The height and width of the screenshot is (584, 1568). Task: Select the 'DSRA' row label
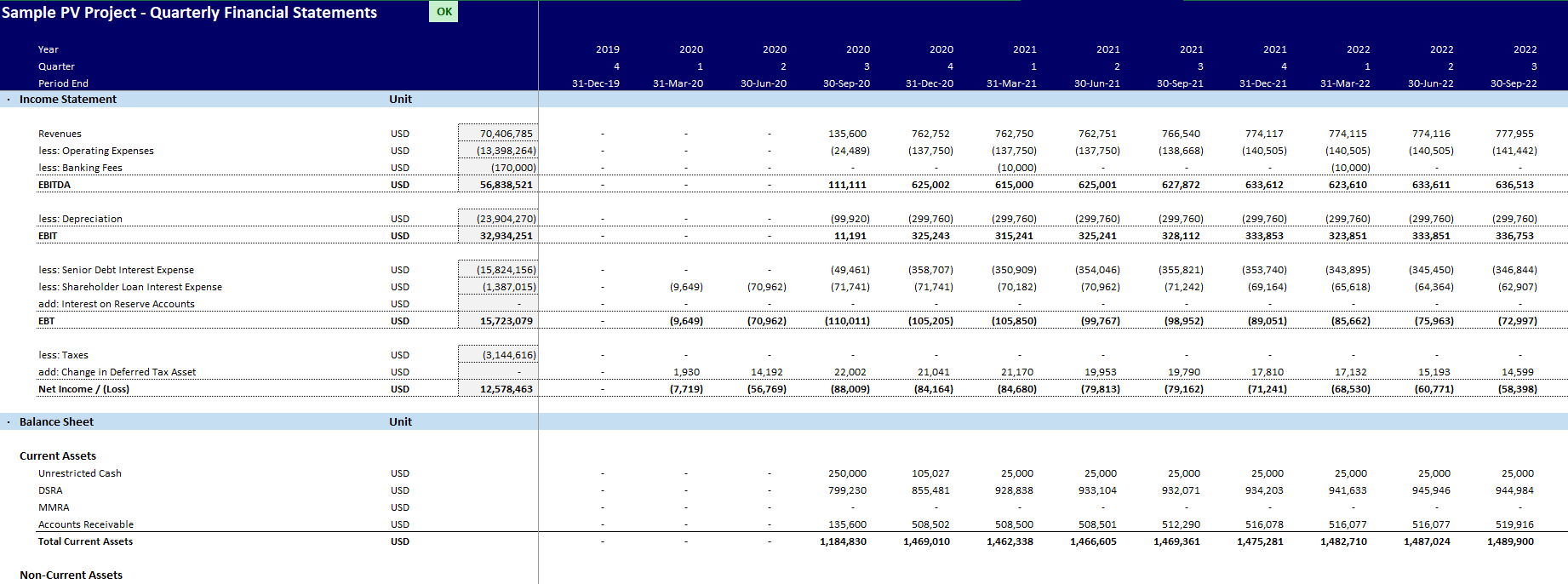50,490
